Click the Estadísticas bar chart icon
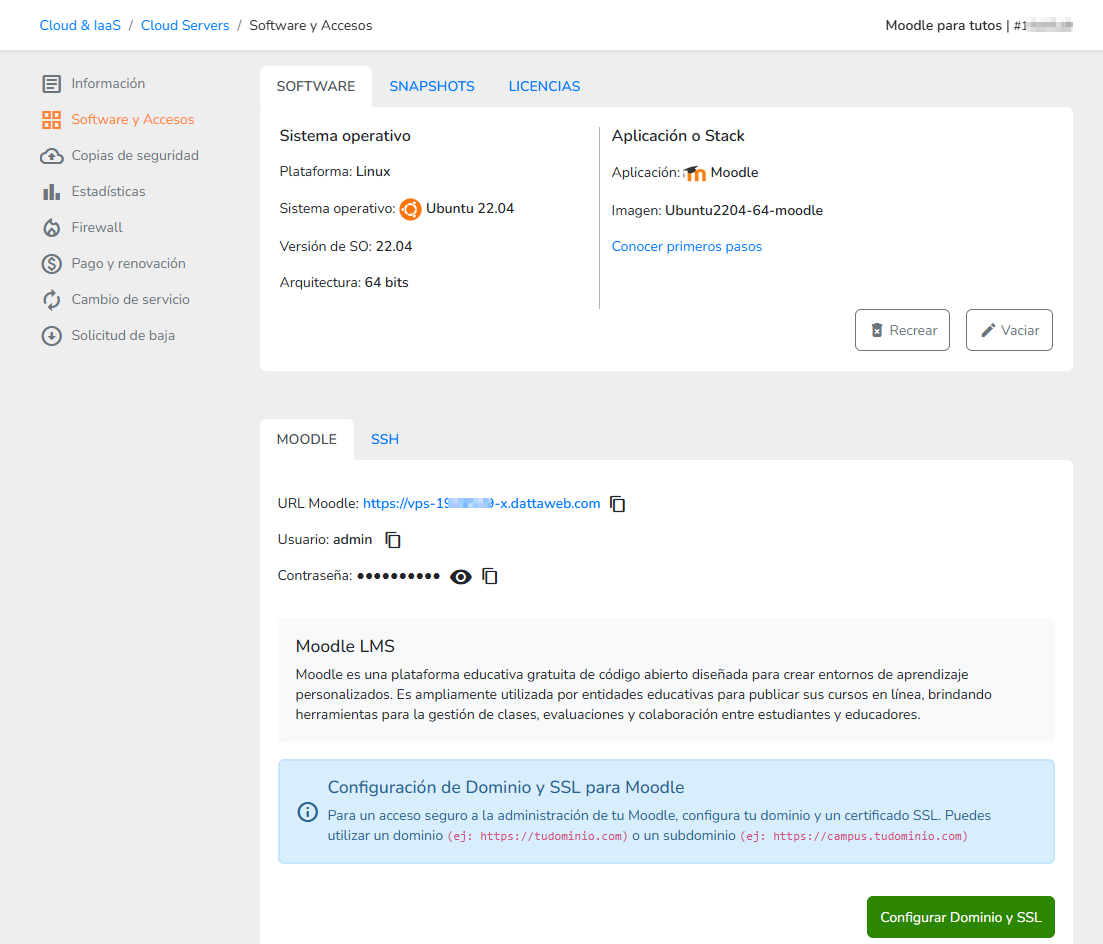This screenshot has width=1103, height=944. [x=51, y=191]
